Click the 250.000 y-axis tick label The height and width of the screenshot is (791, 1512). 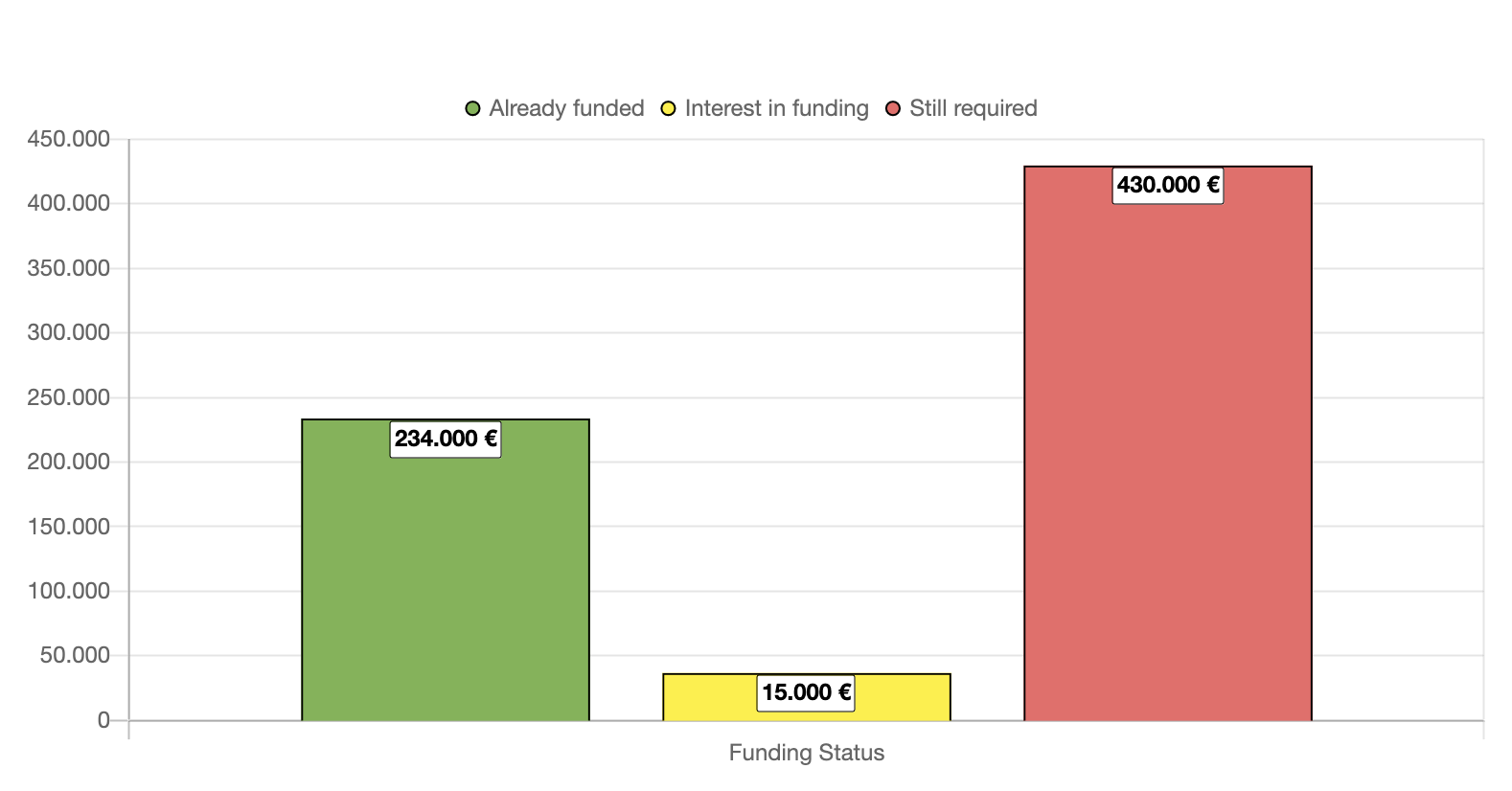[69, 397]
